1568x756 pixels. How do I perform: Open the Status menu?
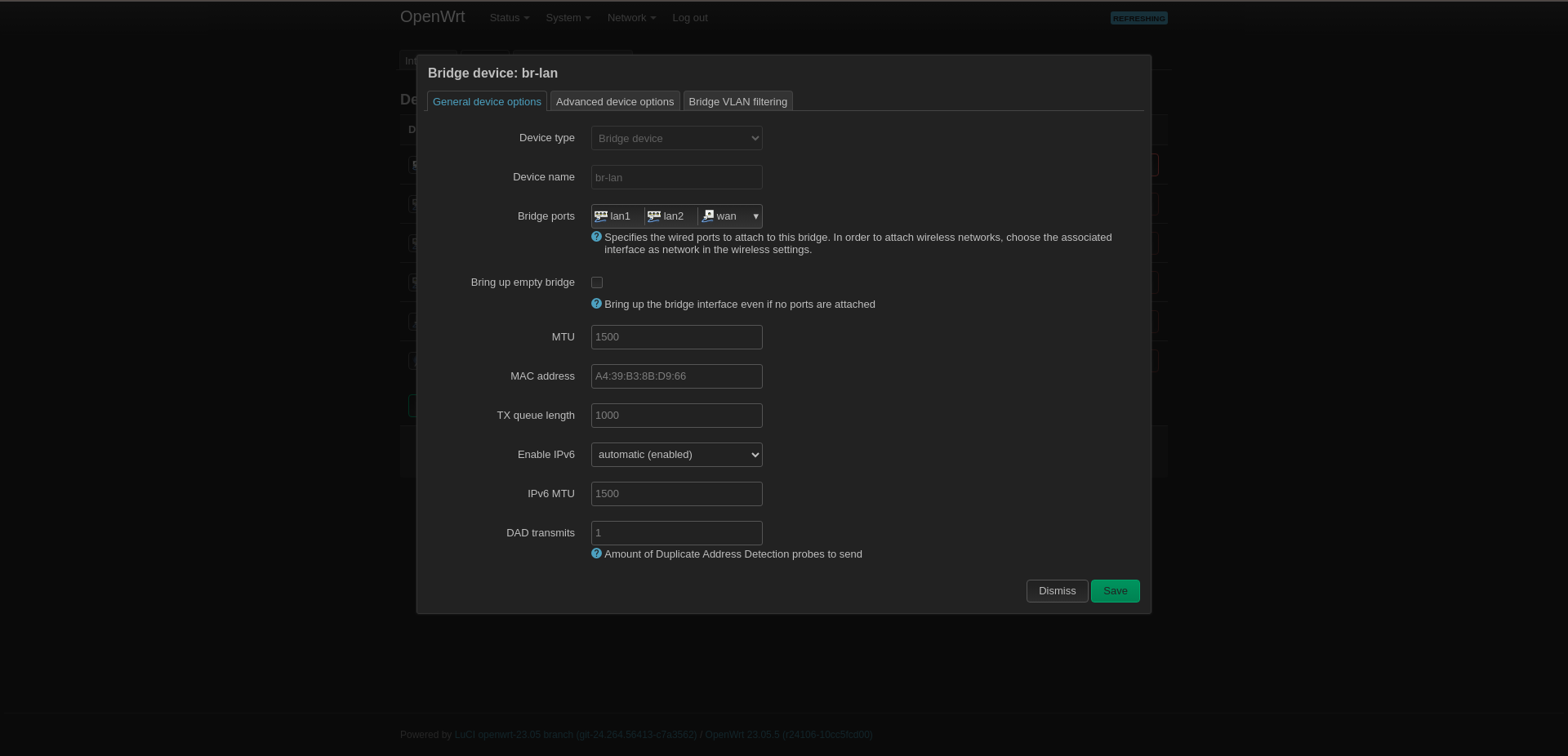pyautogui.click(x=509, y=18)
